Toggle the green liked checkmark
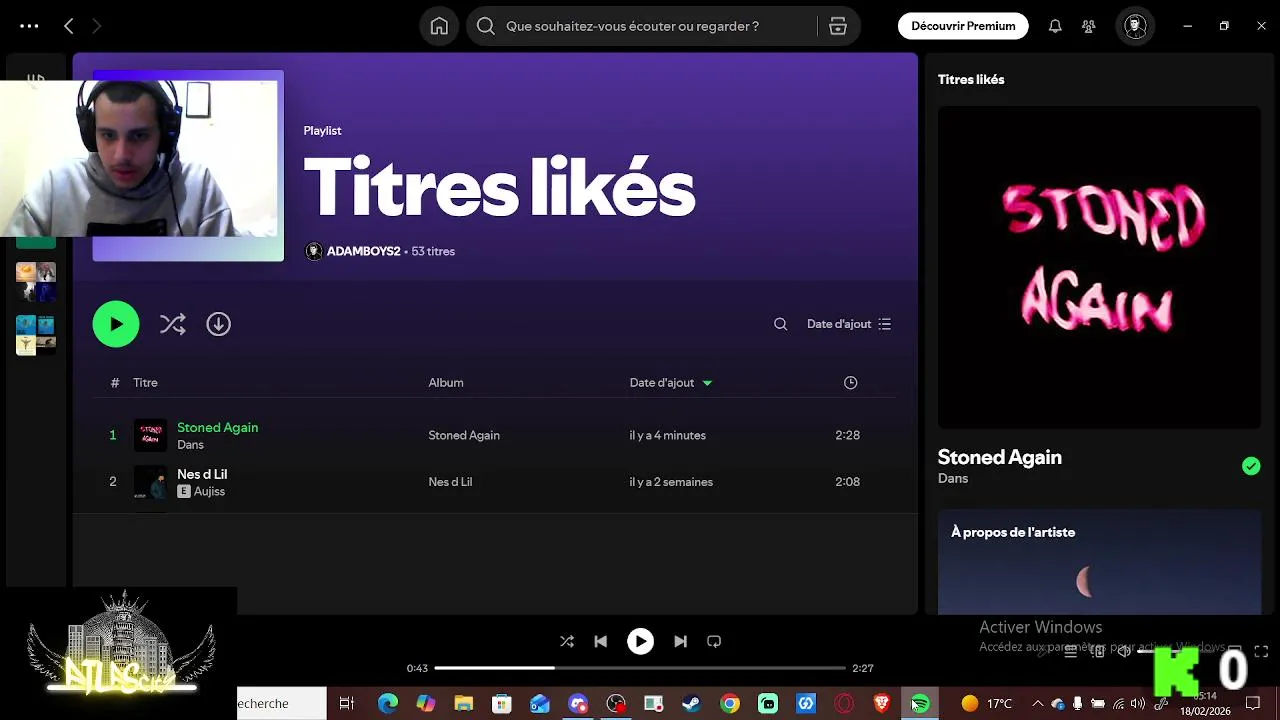This screenshot has height=720, width=1280. 1251,466
